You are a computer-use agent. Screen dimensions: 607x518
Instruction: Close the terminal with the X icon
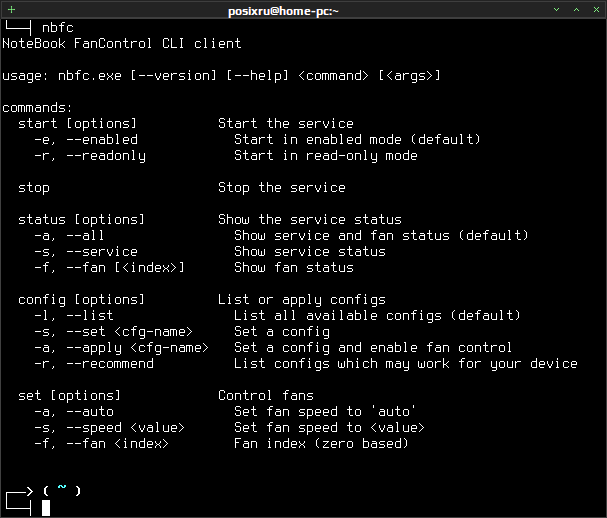pos(596,10)
